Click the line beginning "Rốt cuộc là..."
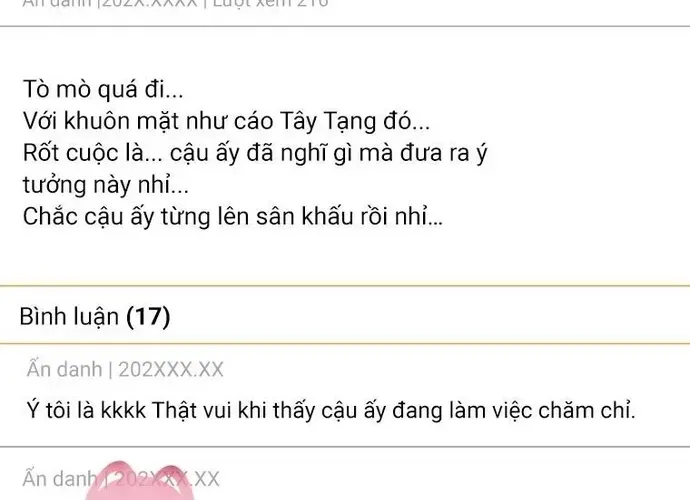The width and height of the screenshot is (690, 500). click(x=255, y=153)
